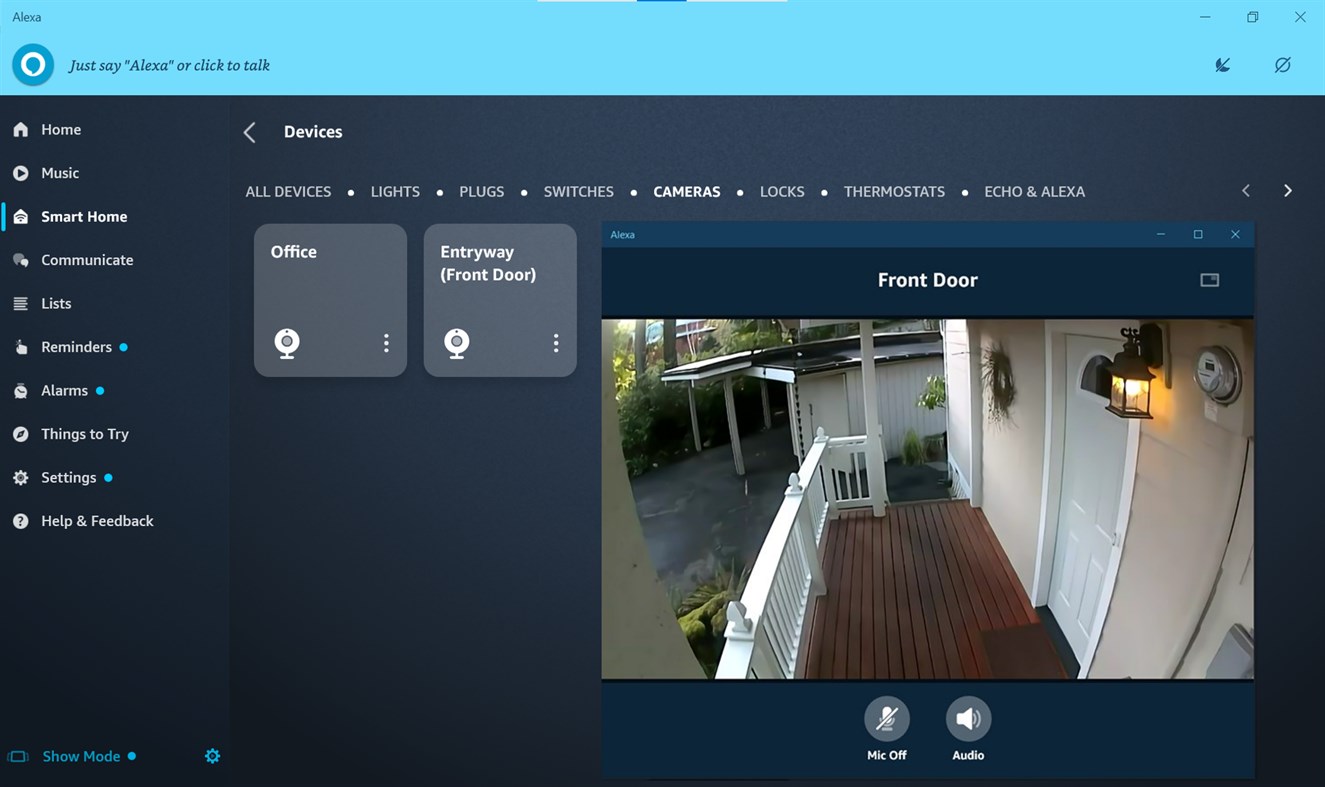
Task: Click the Alexa talk ring icon
Action: 33,65
